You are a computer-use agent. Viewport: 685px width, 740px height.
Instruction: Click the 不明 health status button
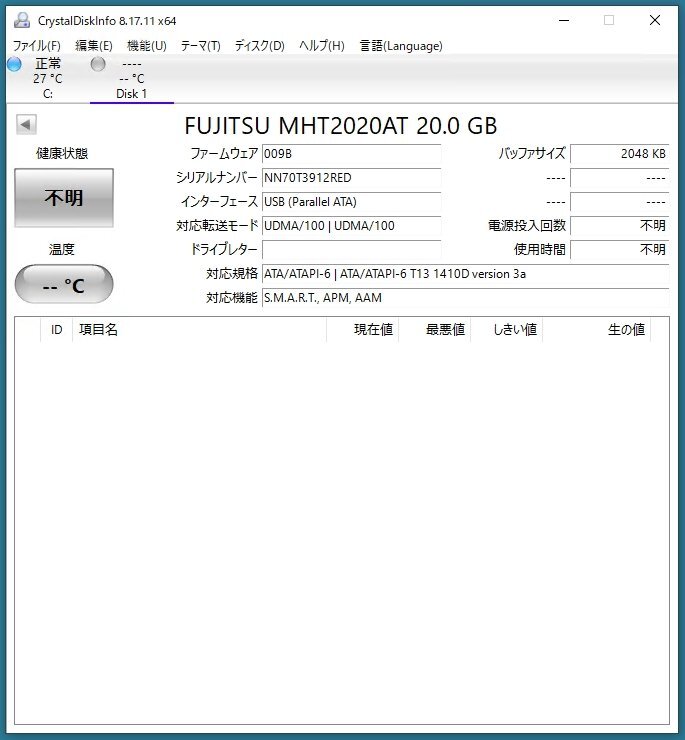(x=64, y=198)
